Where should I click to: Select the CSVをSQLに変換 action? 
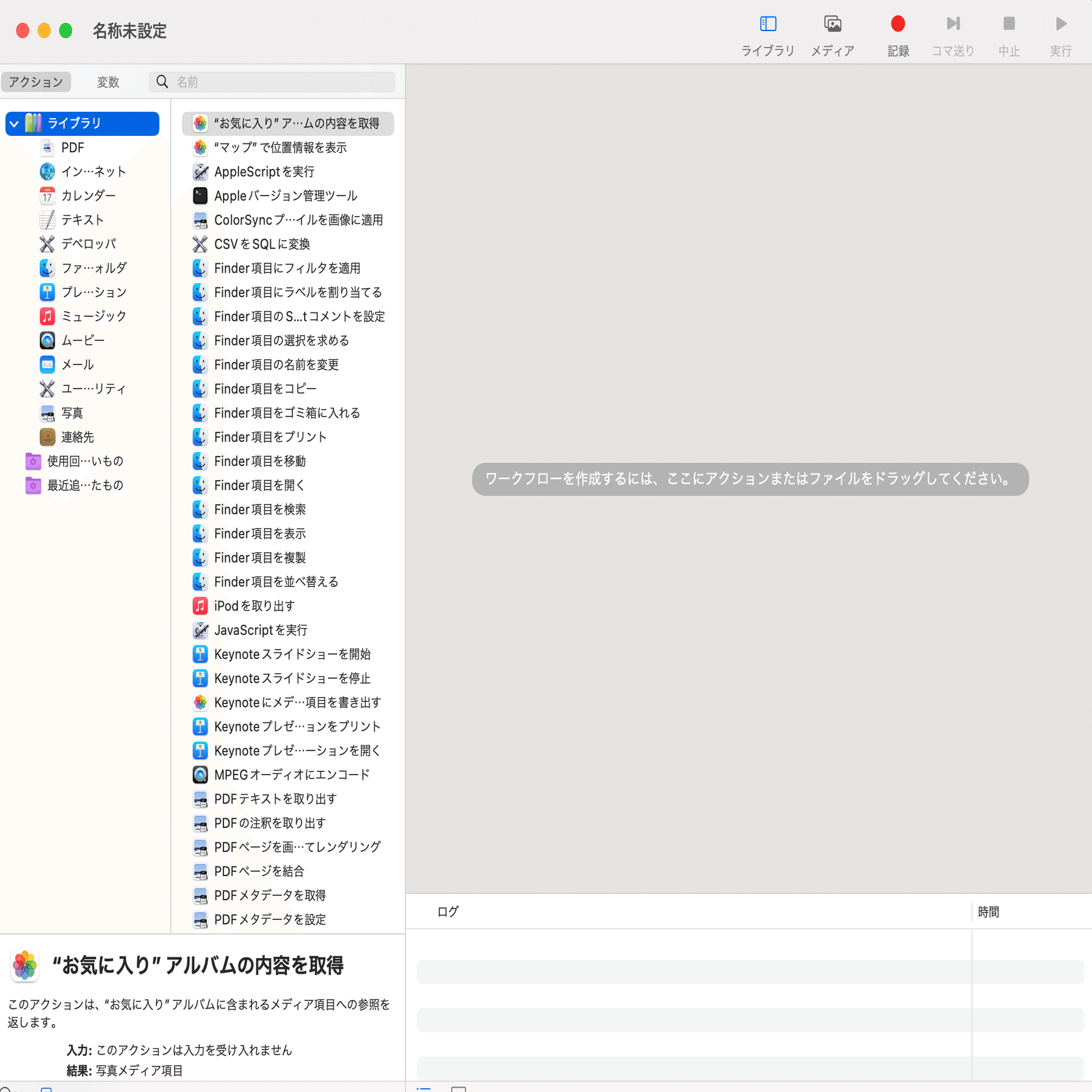pos(288,244)
